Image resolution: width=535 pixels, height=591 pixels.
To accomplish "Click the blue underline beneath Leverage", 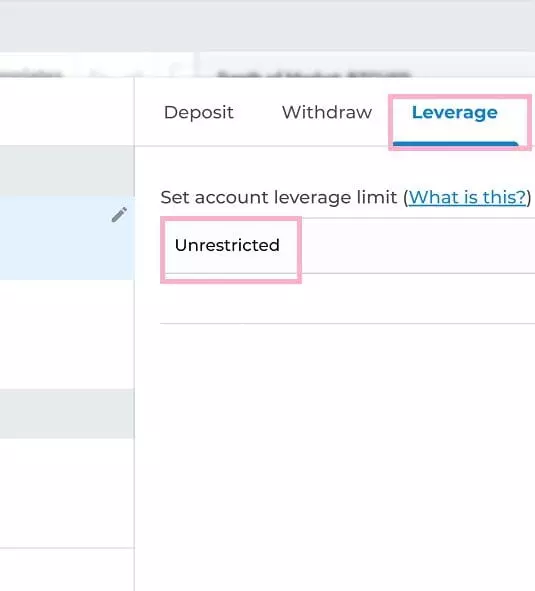I will (455, 144).
